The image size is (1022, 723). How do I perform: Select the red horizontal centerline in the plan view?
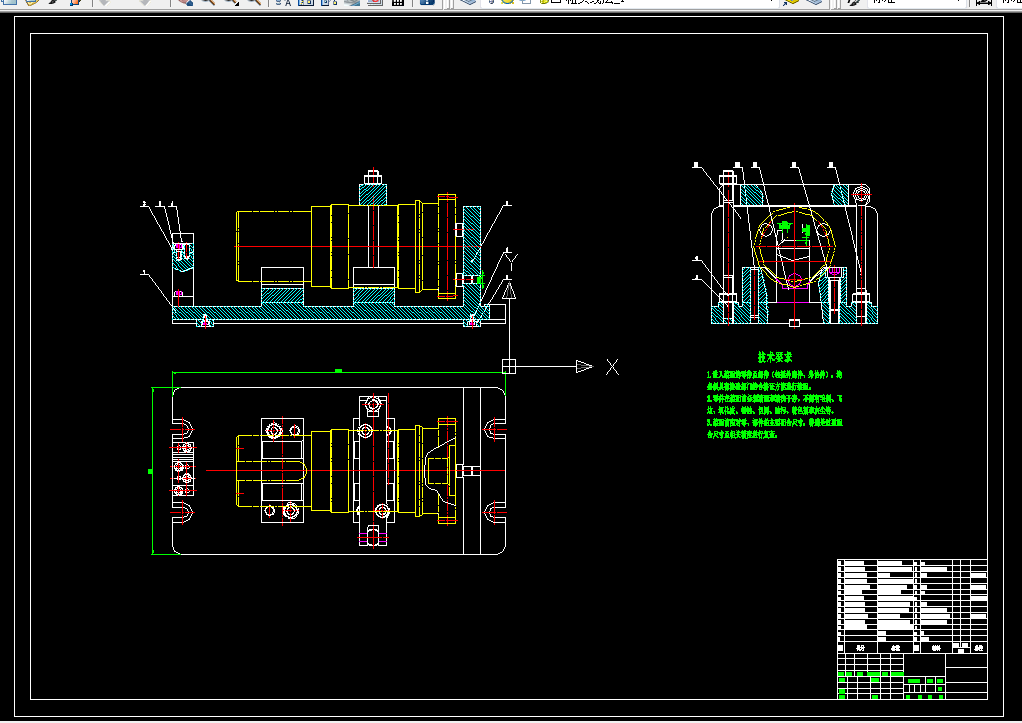point(355,470)
